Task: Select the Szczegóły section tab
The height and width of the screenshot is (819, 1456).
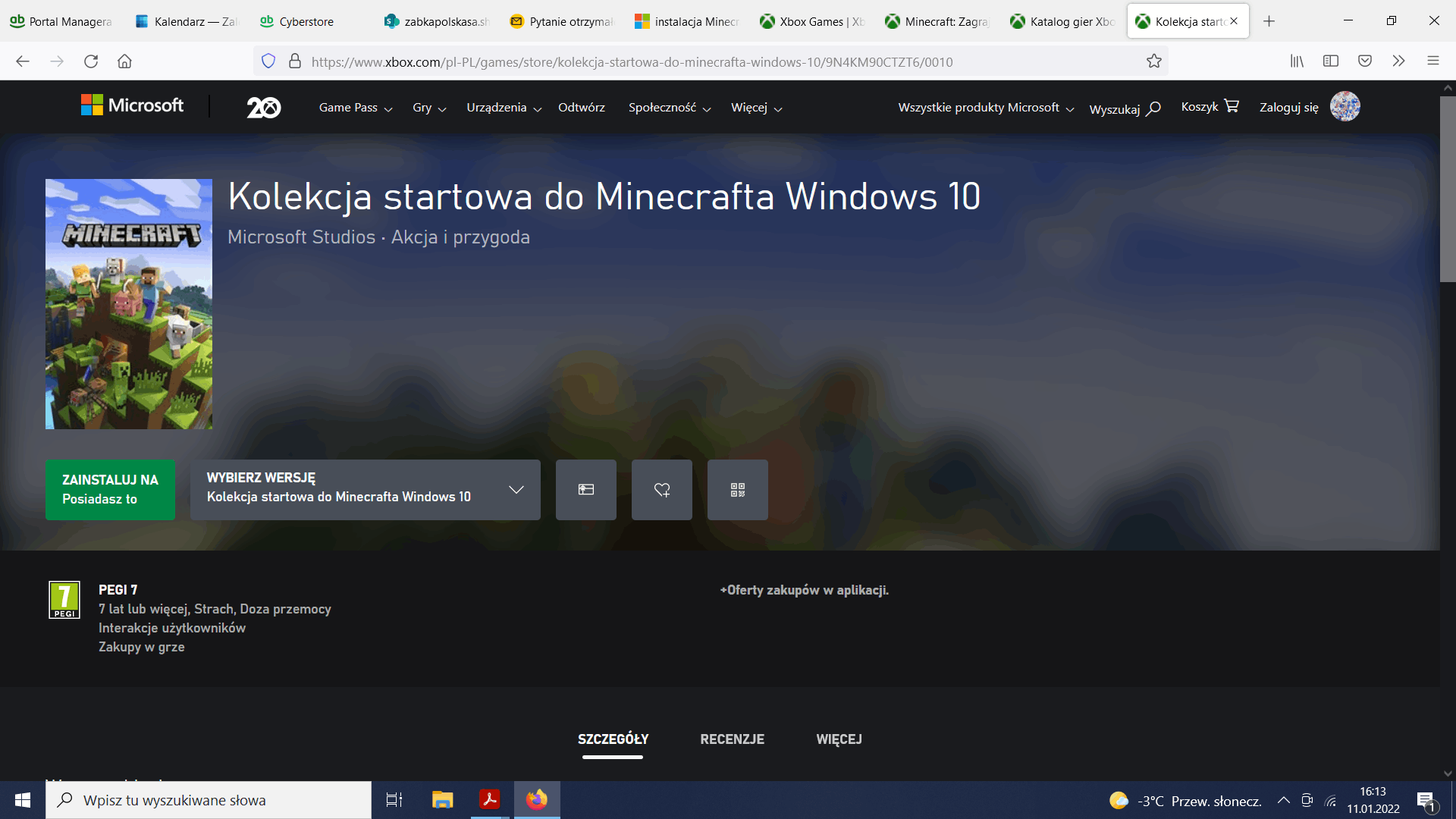Action: click(613, 739)
